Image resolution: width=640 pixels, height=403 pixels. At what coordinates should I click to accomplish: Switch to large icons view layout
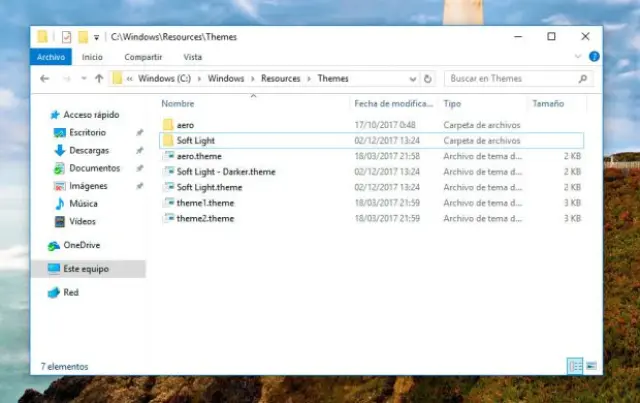591,366
